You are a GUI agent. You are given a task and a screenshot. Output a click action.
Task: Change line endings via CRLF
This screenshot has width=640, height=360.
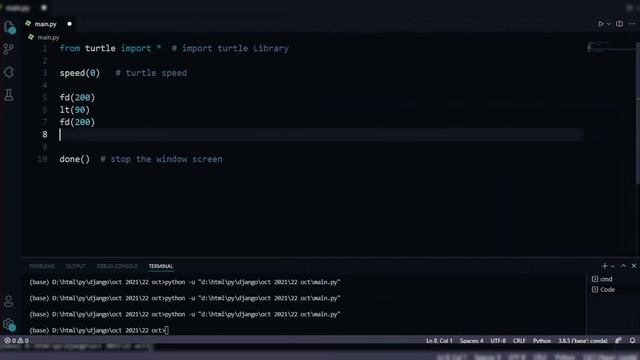[519, 341]
